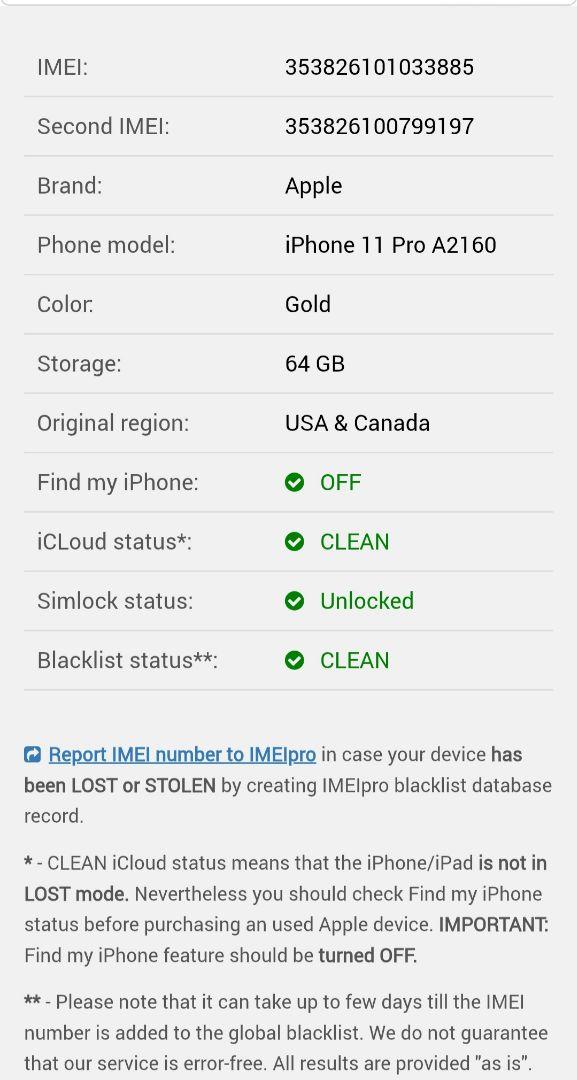Screen dimensions: 577x1080
Task: Click the CLEAN text in Blacklist status row
Action: point(355,661)
